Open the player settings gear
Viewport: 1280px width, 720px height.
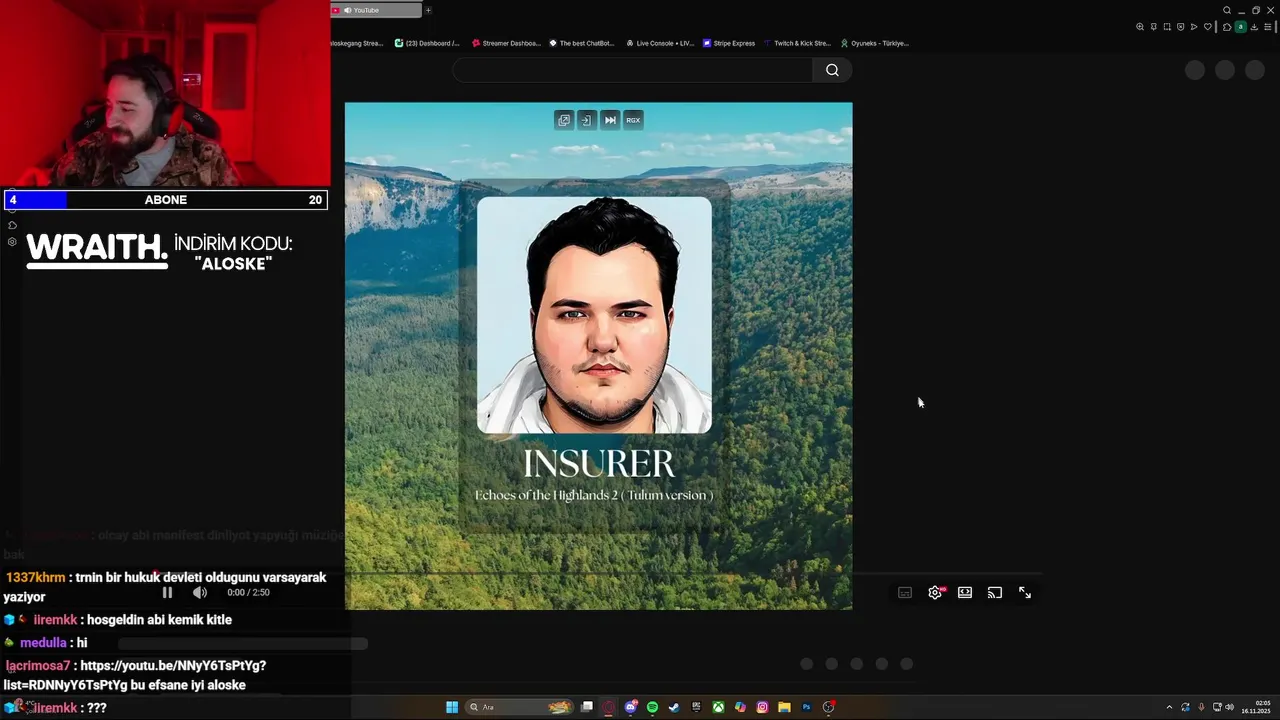pyautogui.click(x=935, y=592)
